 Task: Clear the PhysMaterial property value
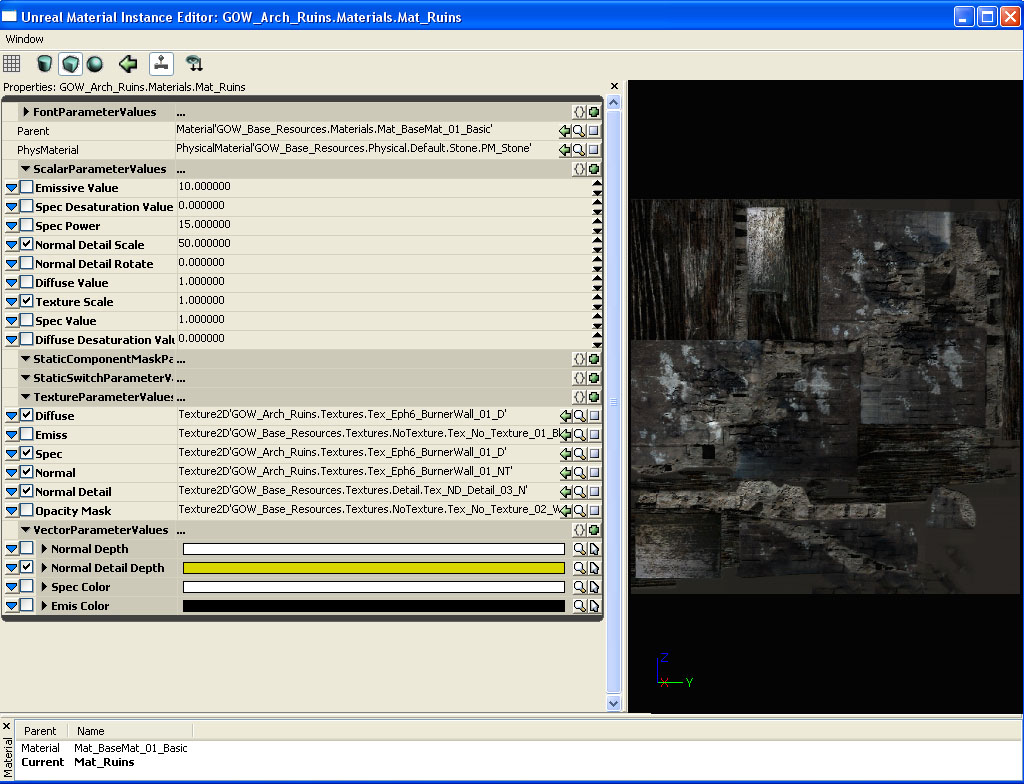[x=594, y=150]
